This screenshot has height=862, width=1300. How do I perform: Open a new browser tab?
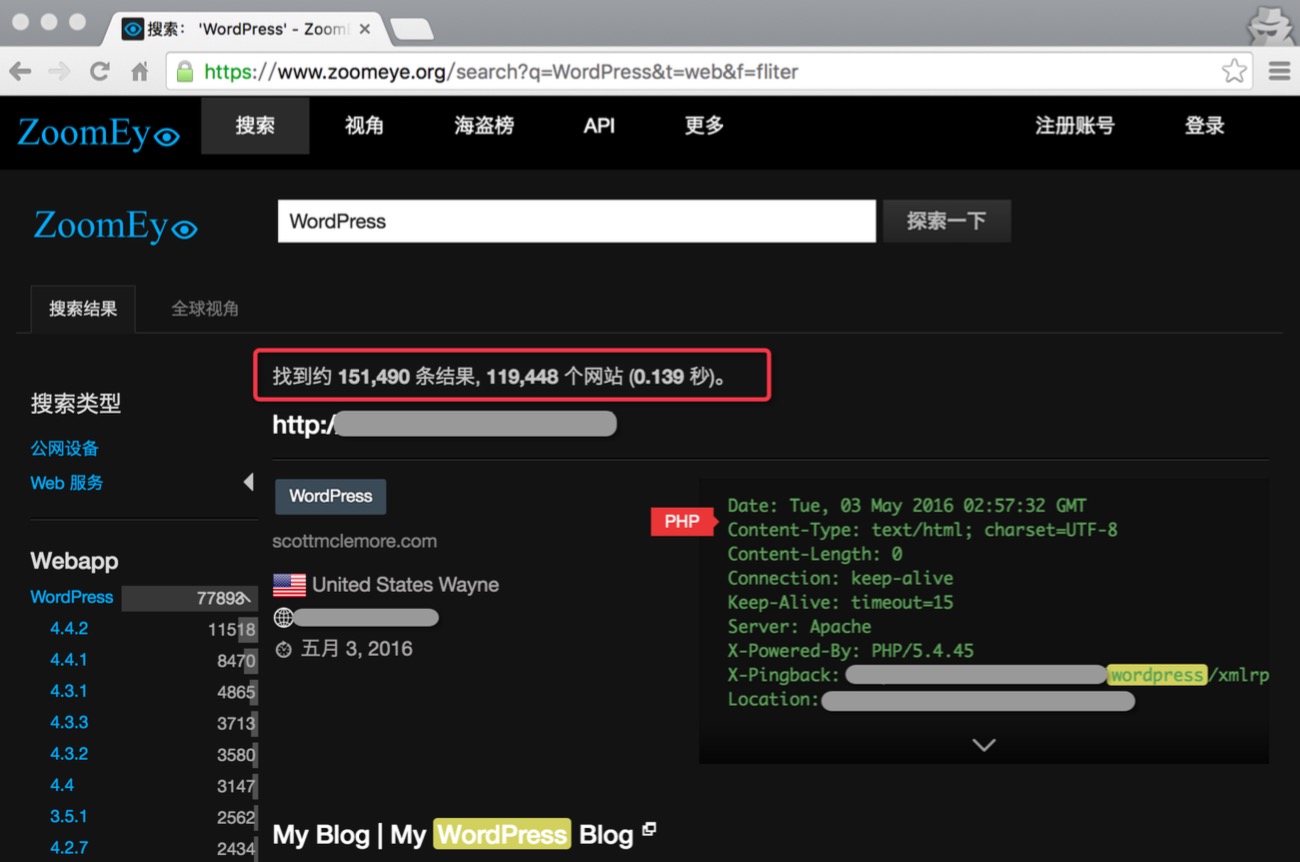411,29
